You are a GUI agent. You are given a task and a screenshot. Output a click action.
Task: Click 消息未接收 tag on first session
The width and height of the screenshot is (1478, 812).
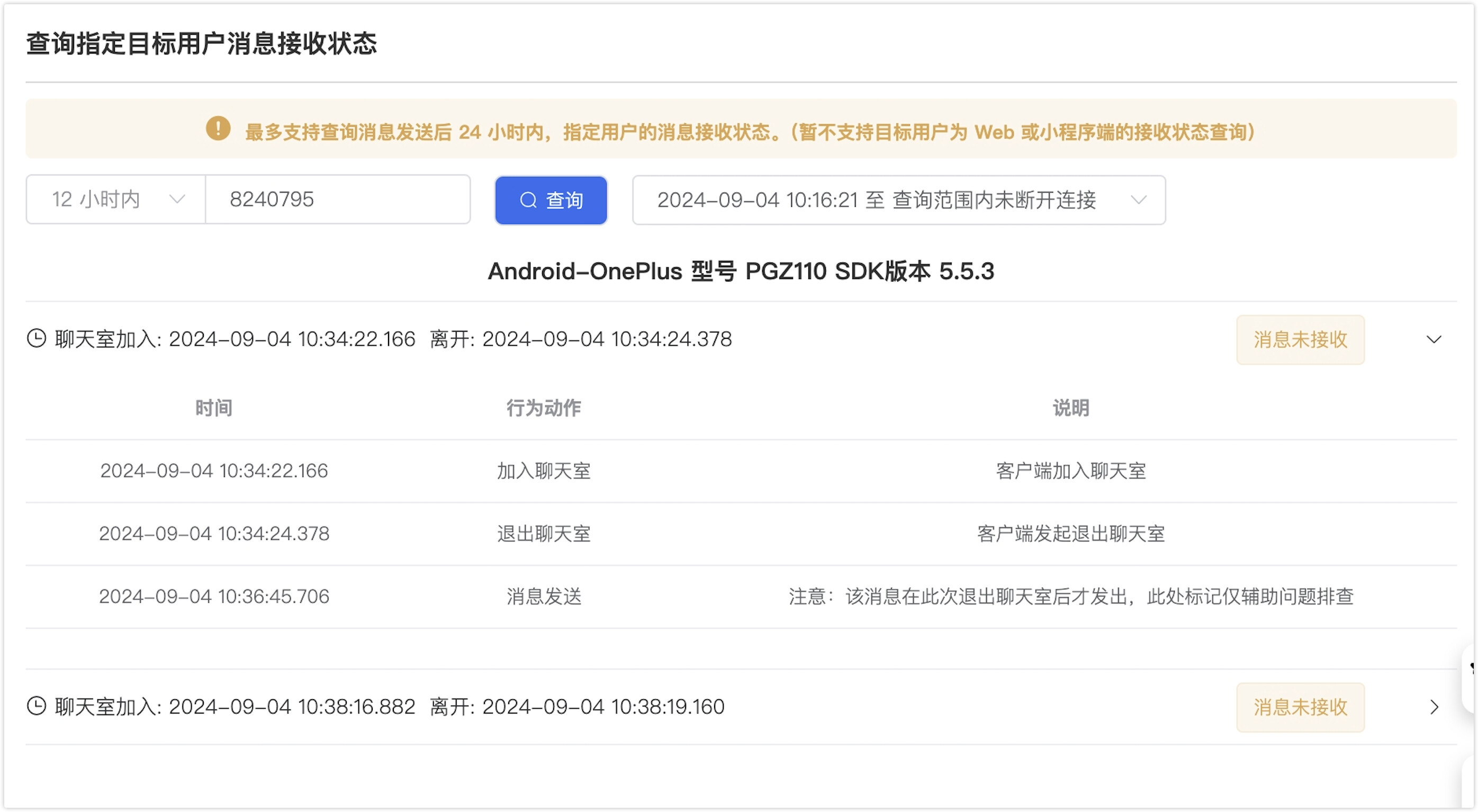point(1300,340)
